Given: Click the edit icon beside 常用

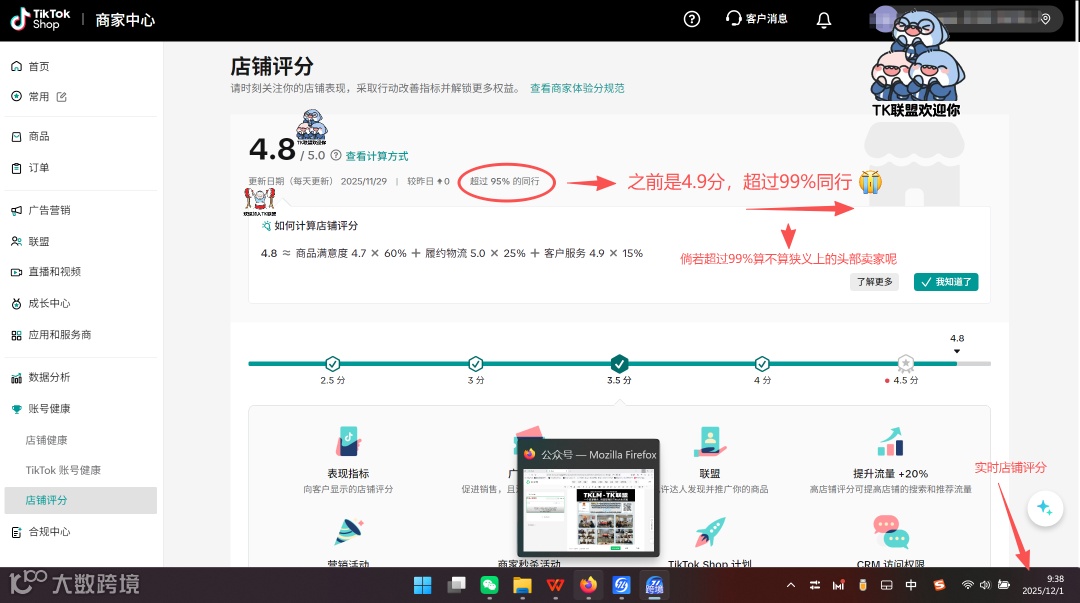Looking at the screenshot, I should (x=61, y=96).
